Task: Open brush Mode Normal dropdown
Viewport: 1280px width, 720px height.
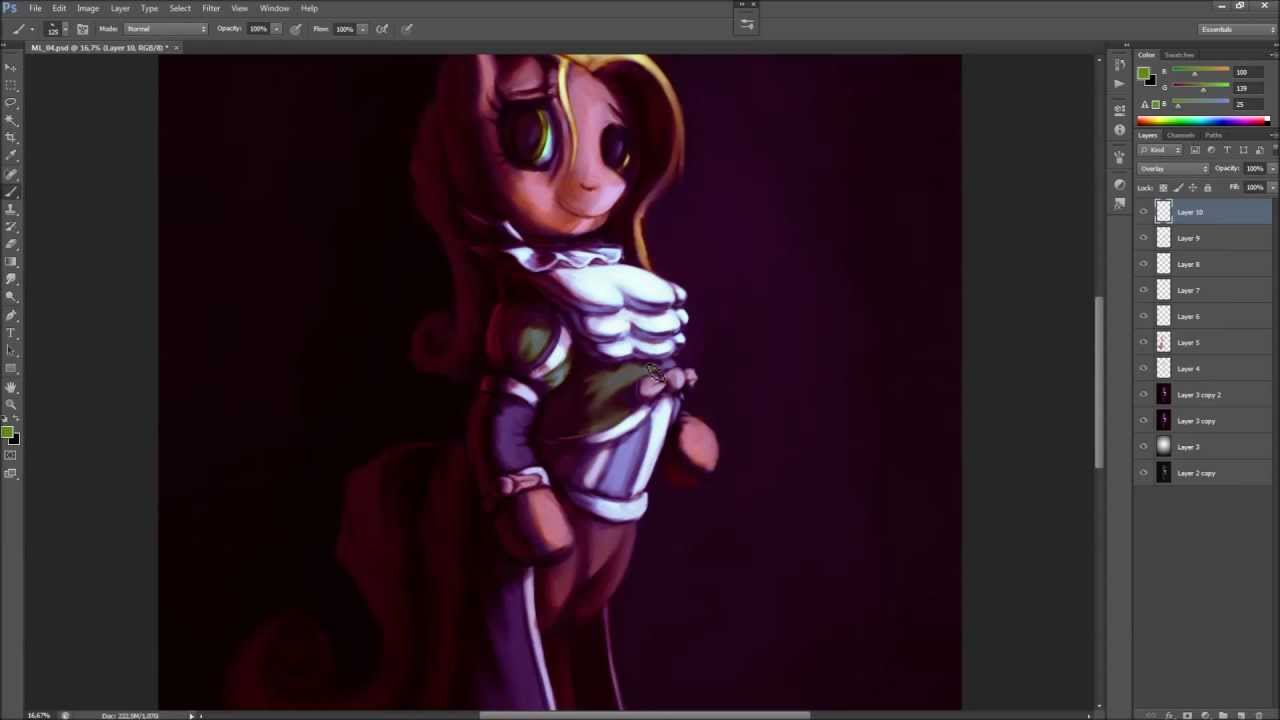Action: [x=166, y=29]
